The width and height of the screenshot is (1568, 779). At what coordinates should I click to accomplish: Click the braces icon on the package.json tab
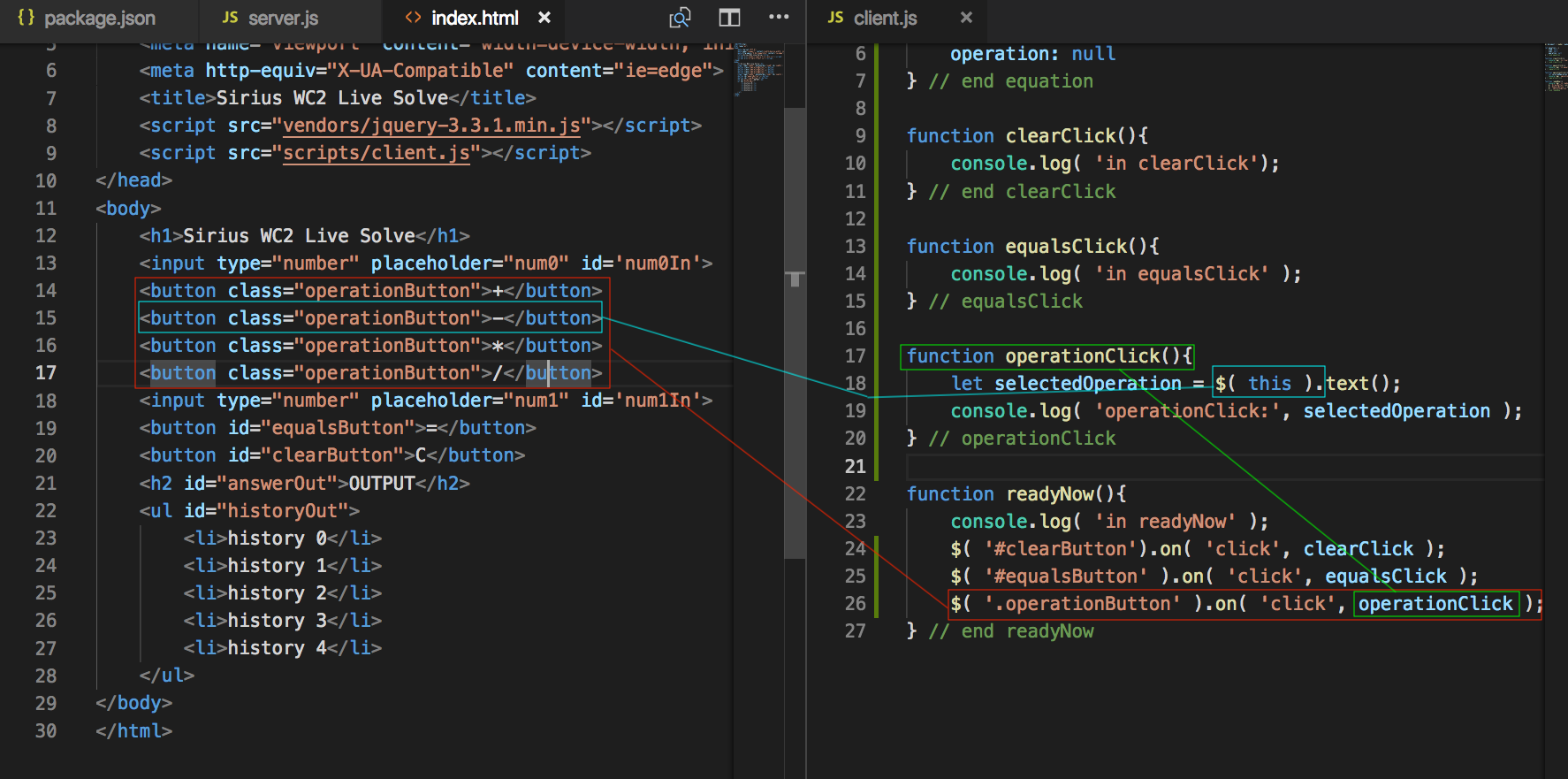[x=26, y=18]
